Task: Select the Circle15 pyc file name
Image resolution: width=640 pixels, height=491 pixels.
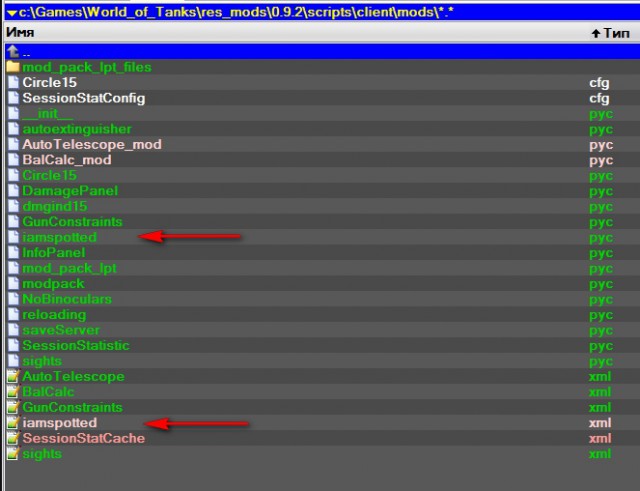Action: [49, 176]
